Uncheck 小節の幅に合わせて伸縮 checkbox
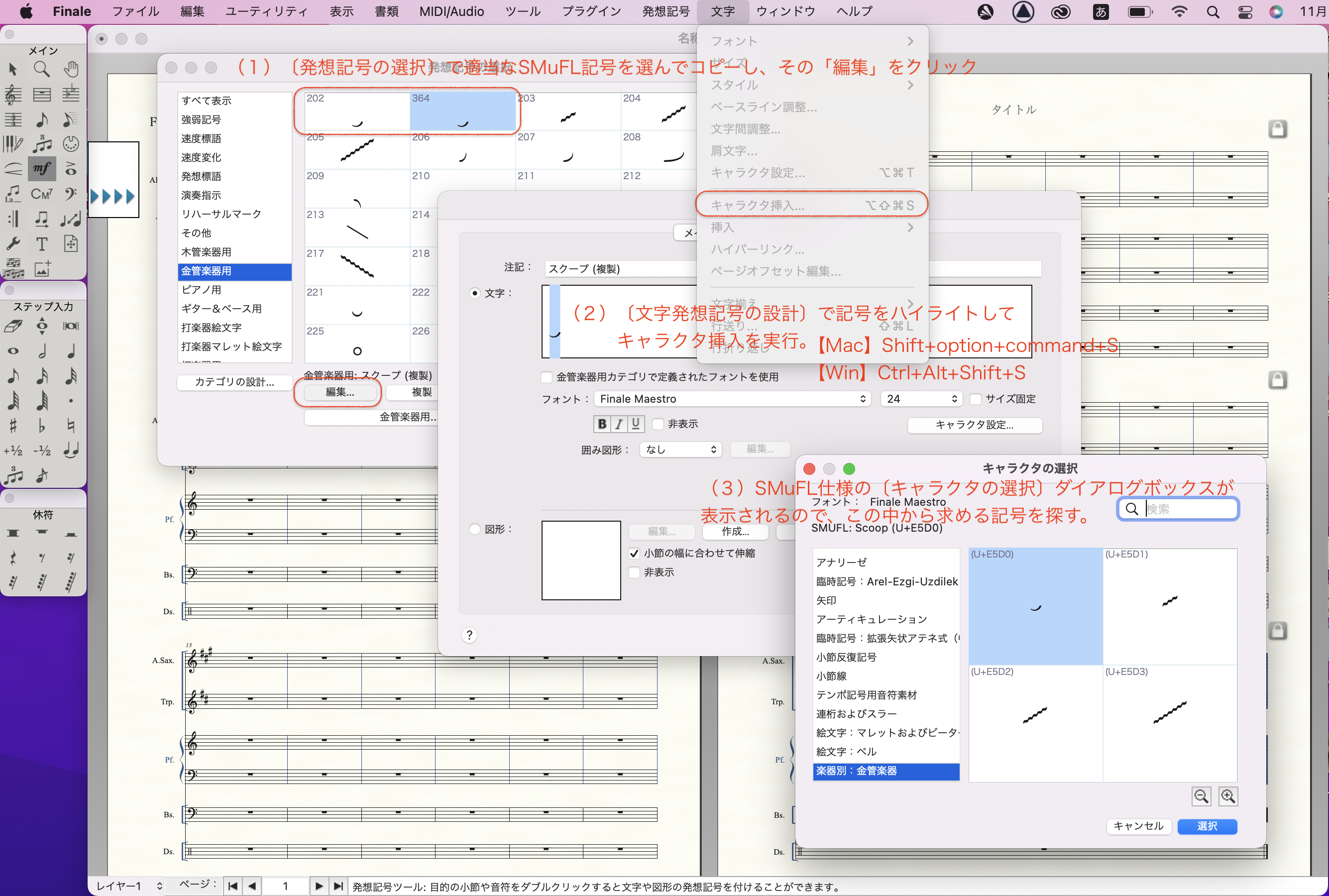The width and height of the screenshot is (1329, 896). pos(634,553)
